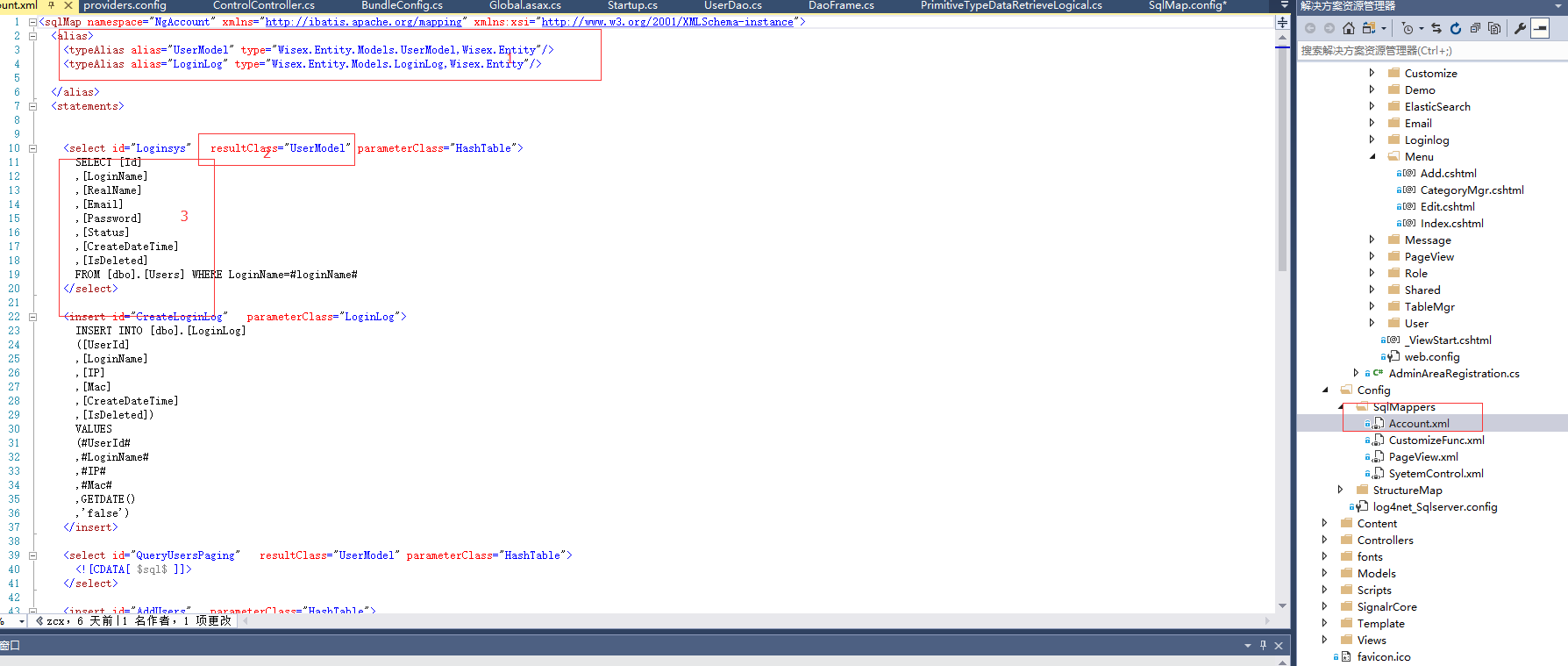The width and height of the screenshot is (1568, 666).
Task: Collapse the Menu folder
Action: [1372, 156]
